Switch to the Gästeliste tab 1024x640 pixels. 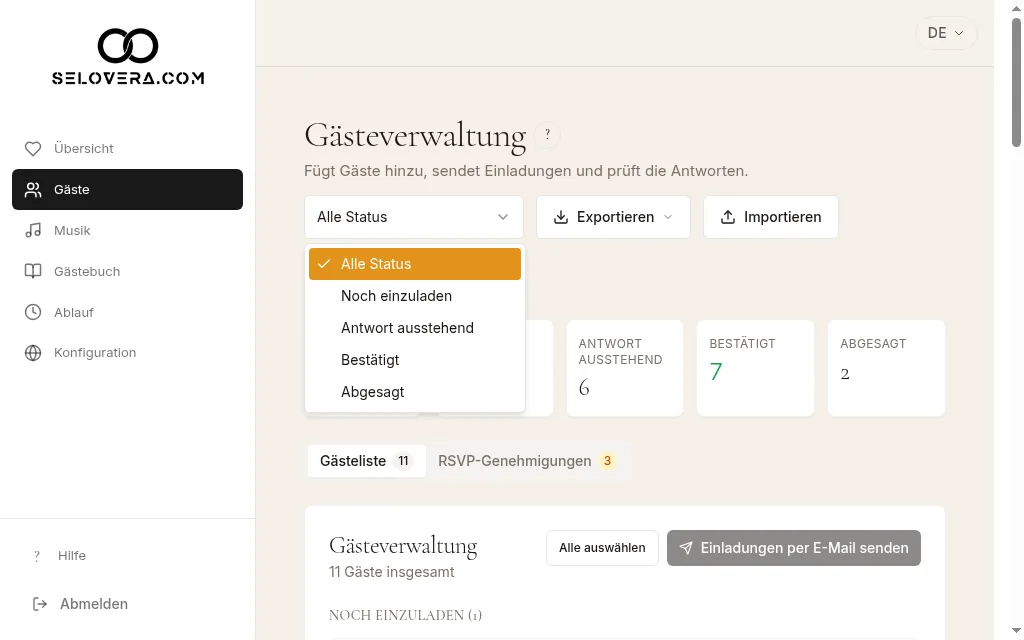tap(366, 461)
